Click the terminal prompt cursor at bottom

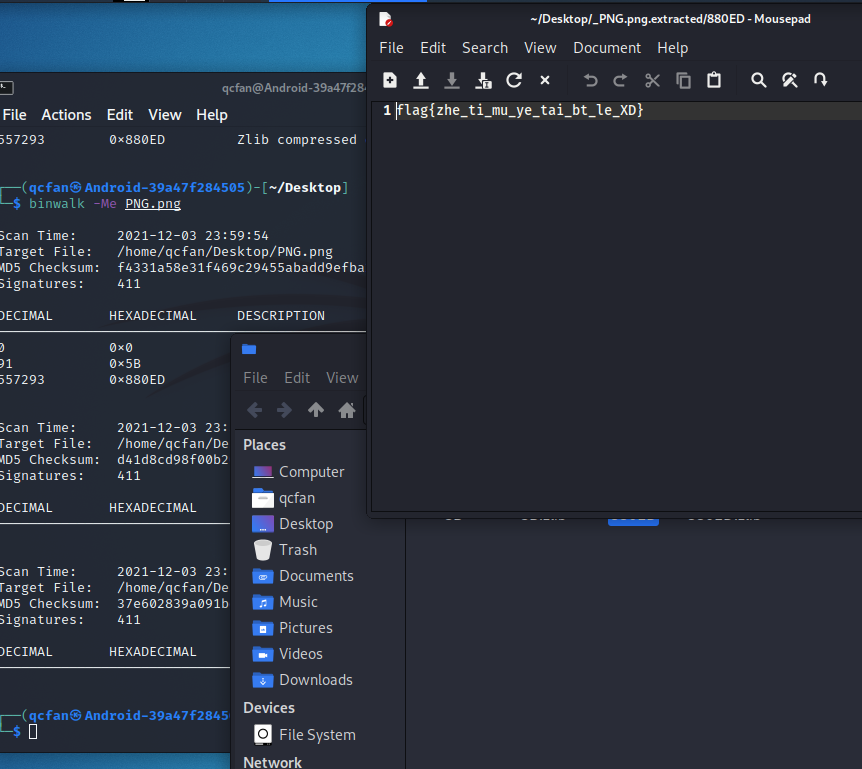coord(33,732)
